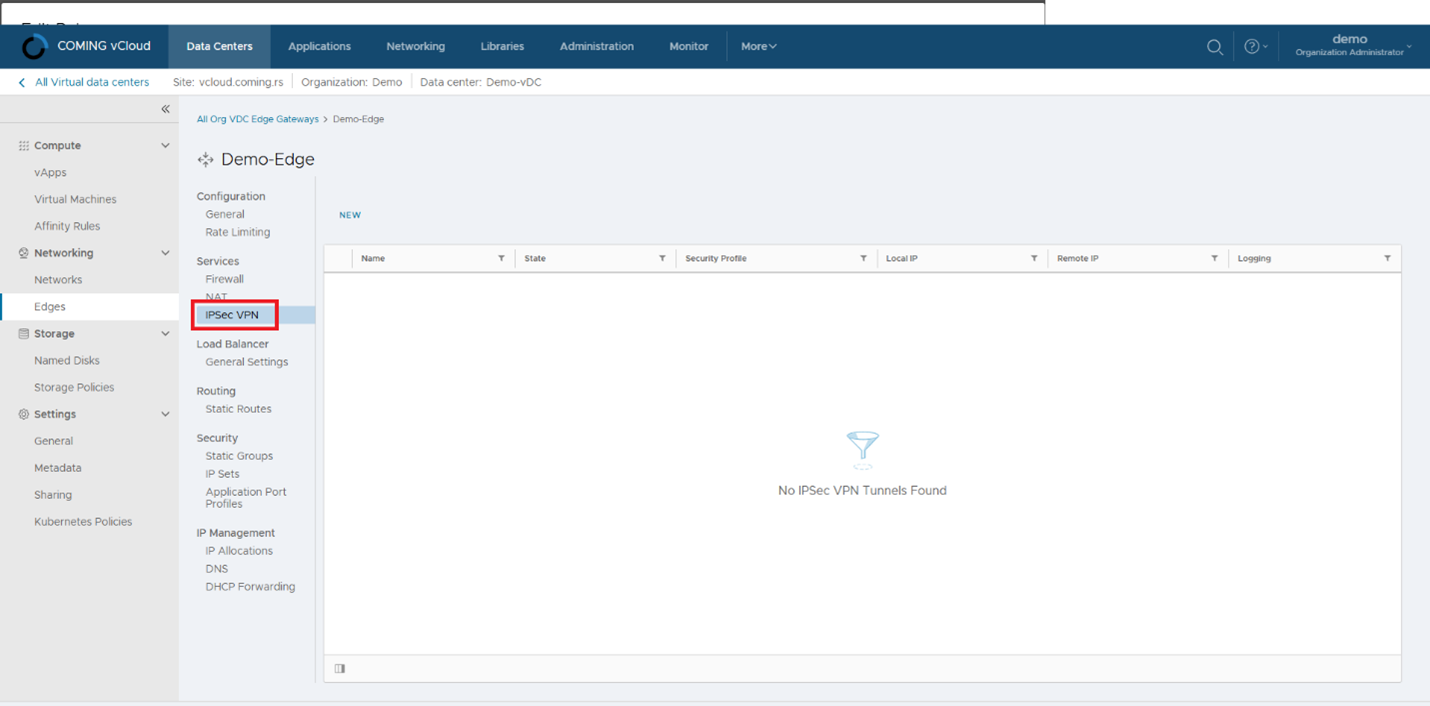Collapse the left navigation pane with chevron
The width and height of the screenshot is (1430, 706).
(x=165, y=109)
